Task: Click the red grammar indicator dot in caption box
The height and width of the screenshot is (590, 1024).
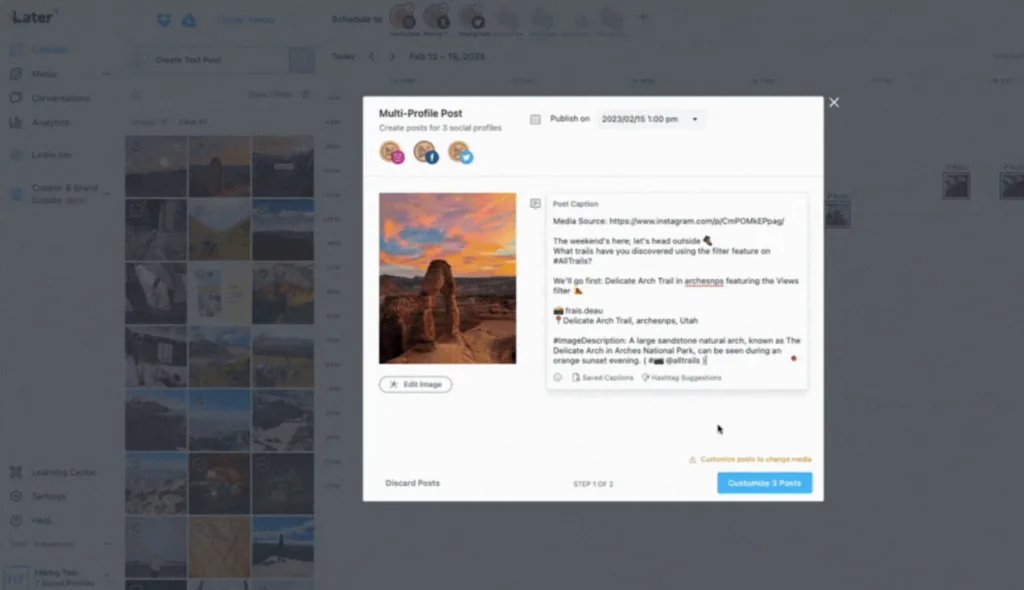Action: pyautogui.click(x=793, y=358)
